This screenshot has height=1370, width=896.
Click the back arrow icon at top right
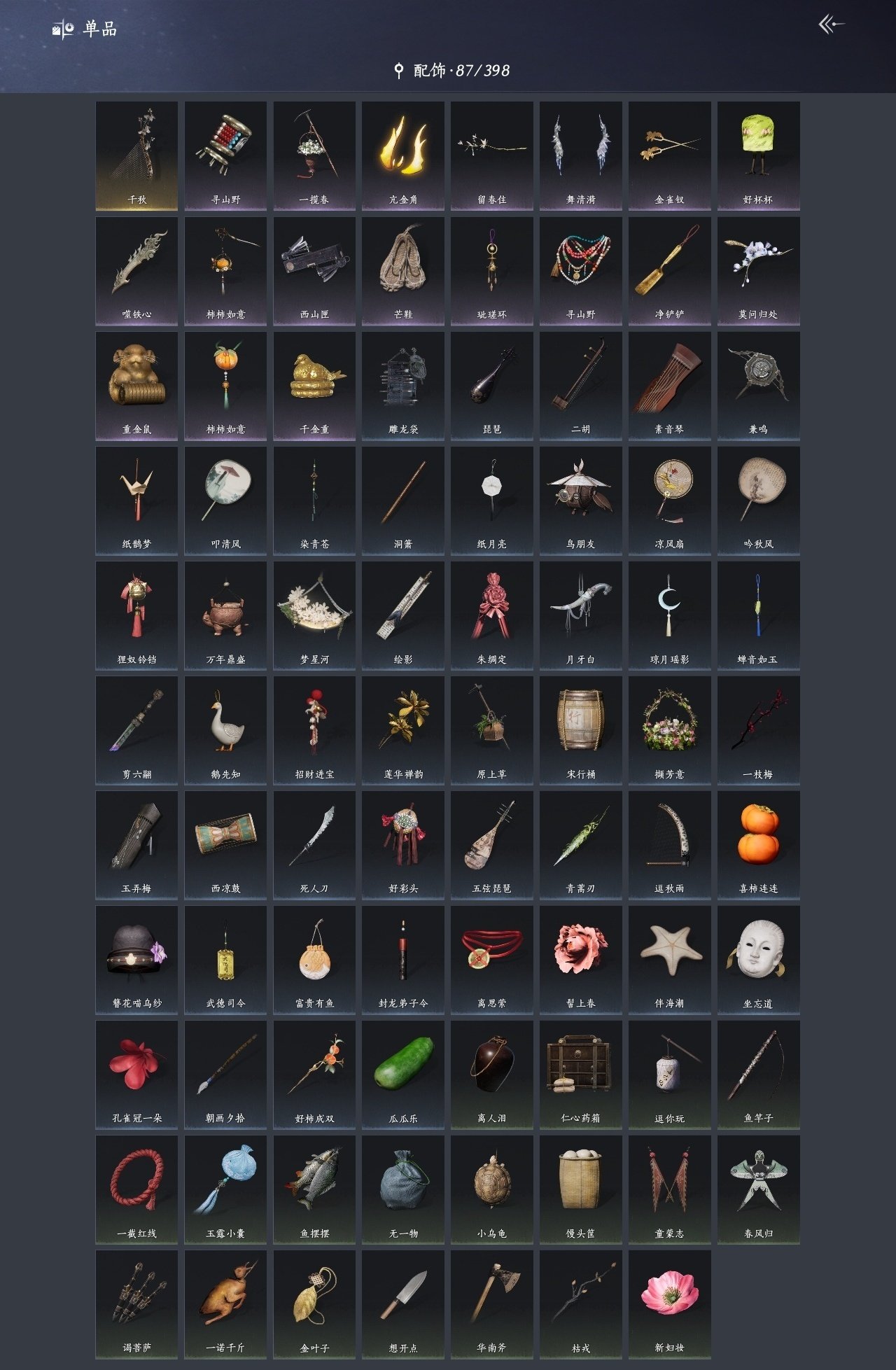[x=831, y=25]
